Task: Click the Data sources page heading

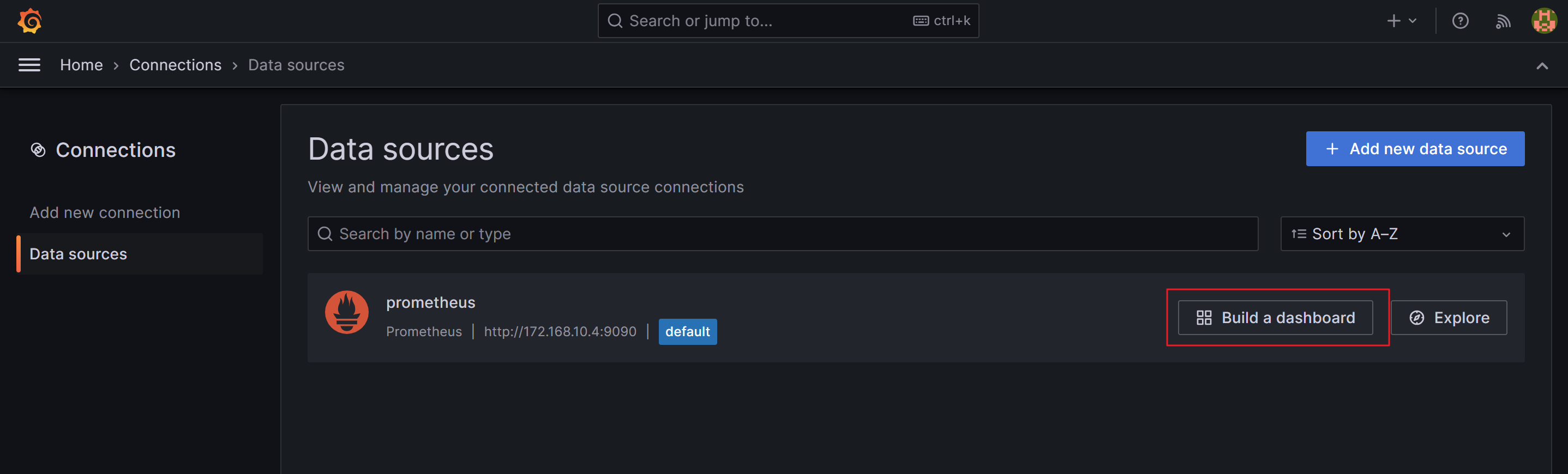Action: pyautogui.click(x=400, y=149)
